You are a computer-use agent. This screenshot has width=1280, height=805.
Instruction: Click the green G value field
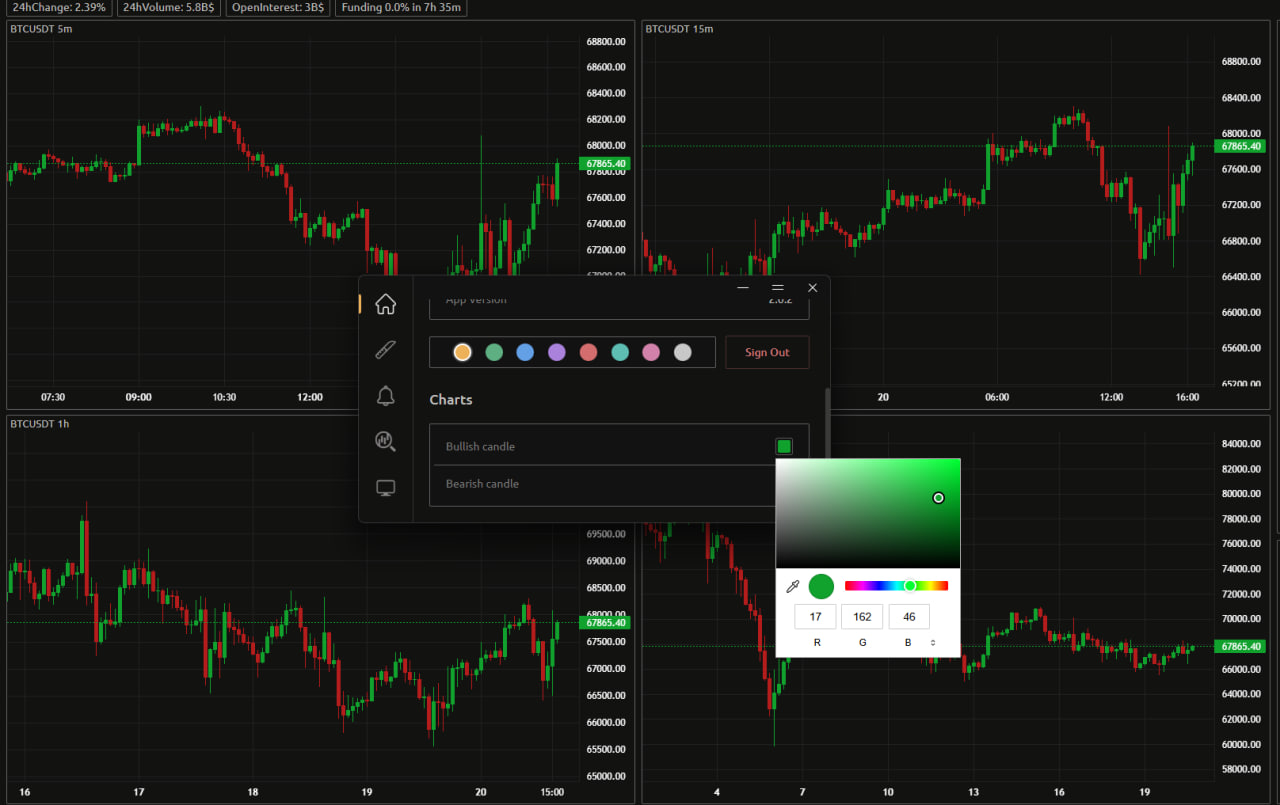(862, 617)
